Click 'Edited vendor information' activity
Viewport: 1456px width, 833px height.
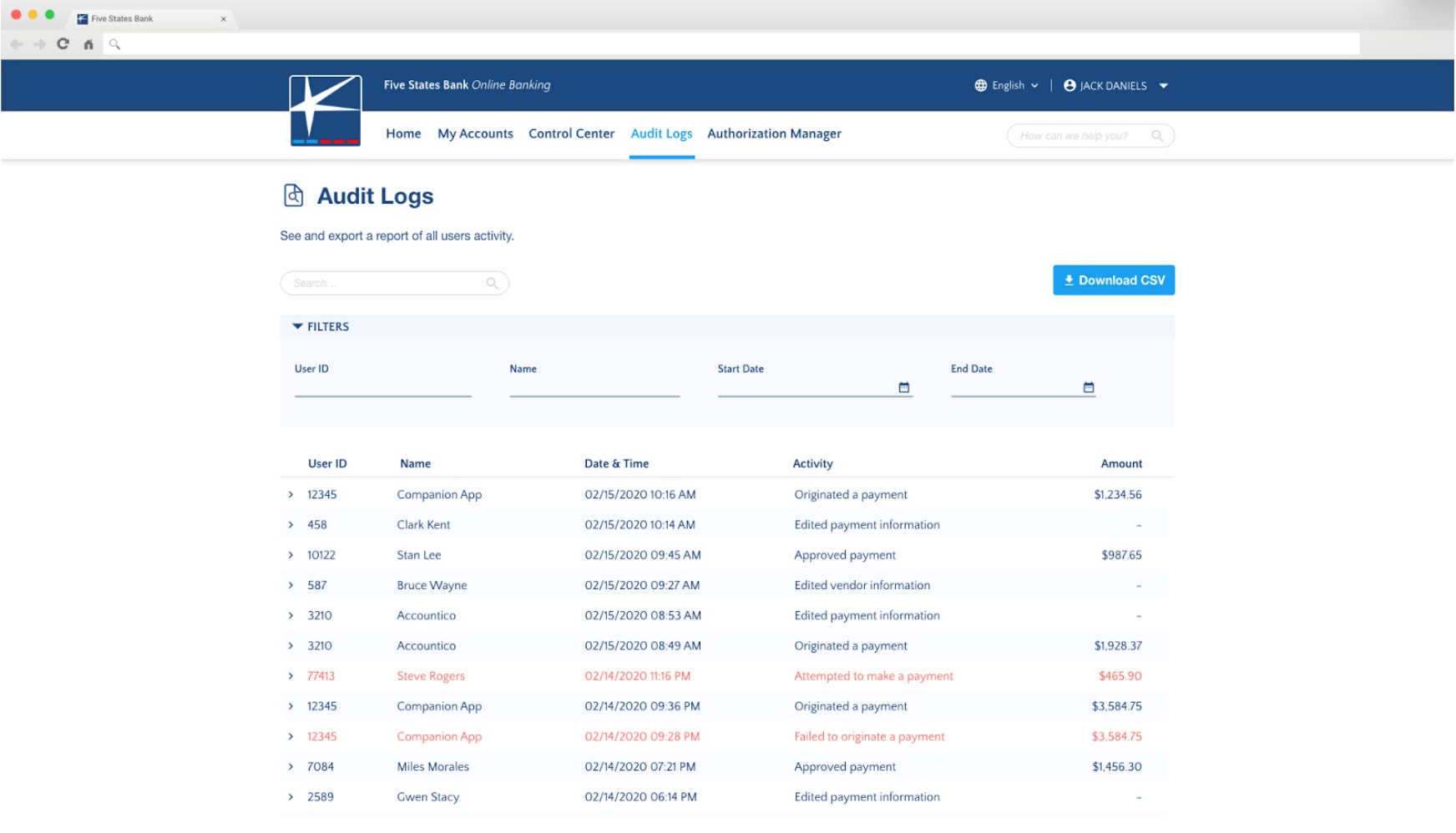tap(862, 586)
